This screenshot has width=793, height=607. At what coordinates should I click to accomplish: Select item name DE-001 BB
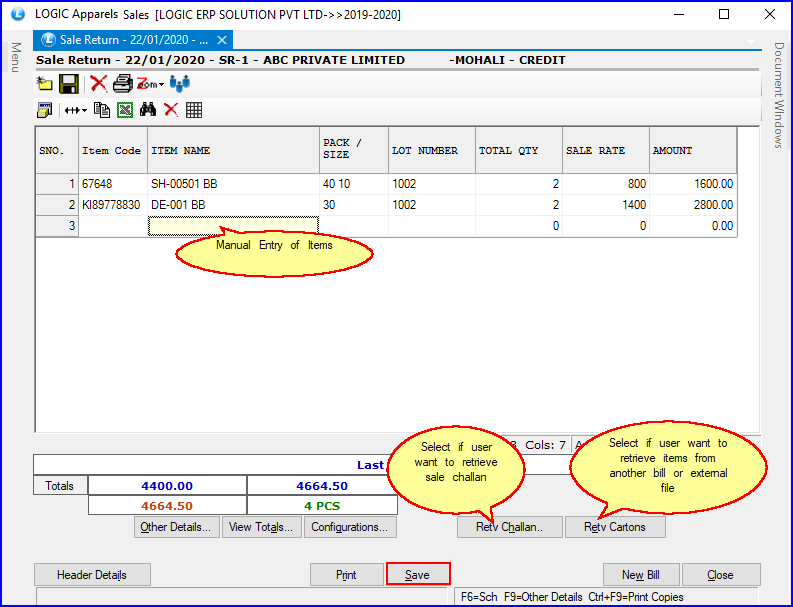(x=233, y=205)
